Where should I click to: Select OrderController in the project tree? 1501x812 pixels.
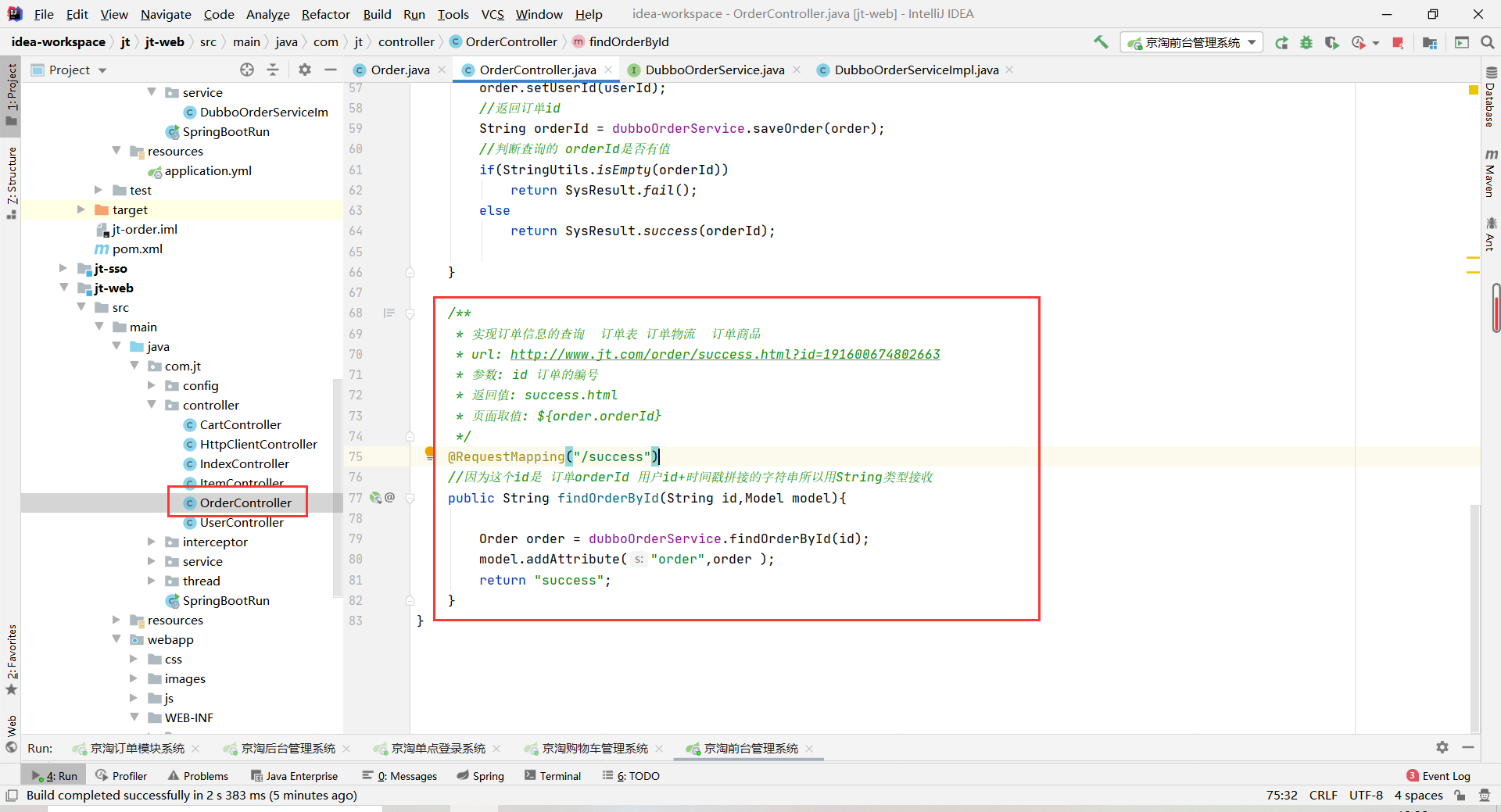[245, 503]
